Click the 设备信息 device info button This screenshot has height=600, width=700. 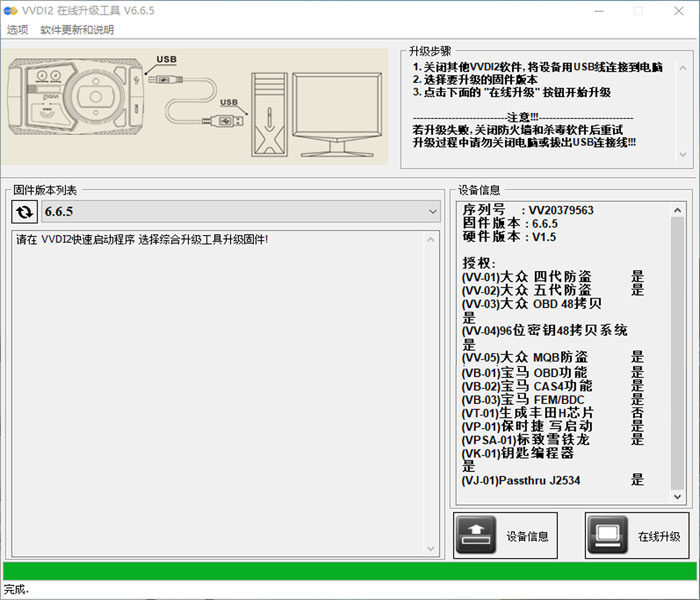click(x=505, y=536)
